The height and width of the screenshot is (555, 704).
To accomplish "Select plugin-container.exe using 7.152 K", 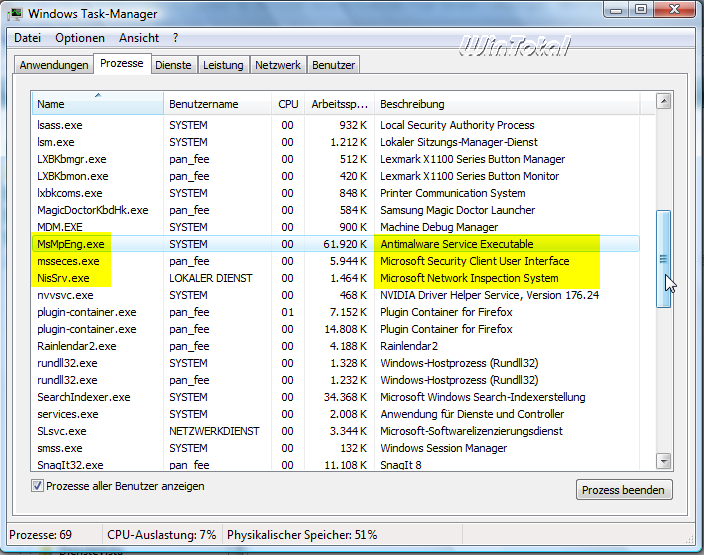I will [x=336, y=313].
